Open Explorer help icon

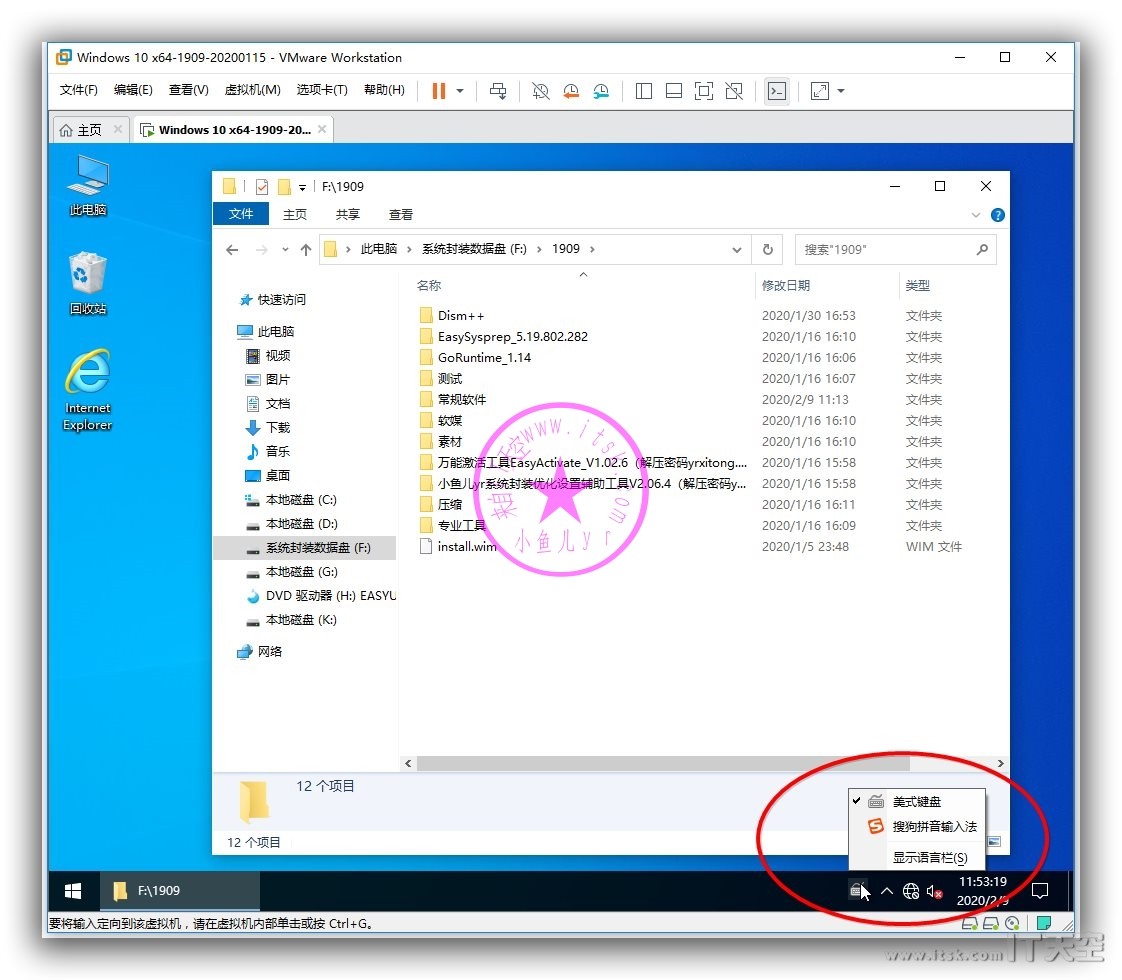[x=997, y=215]
